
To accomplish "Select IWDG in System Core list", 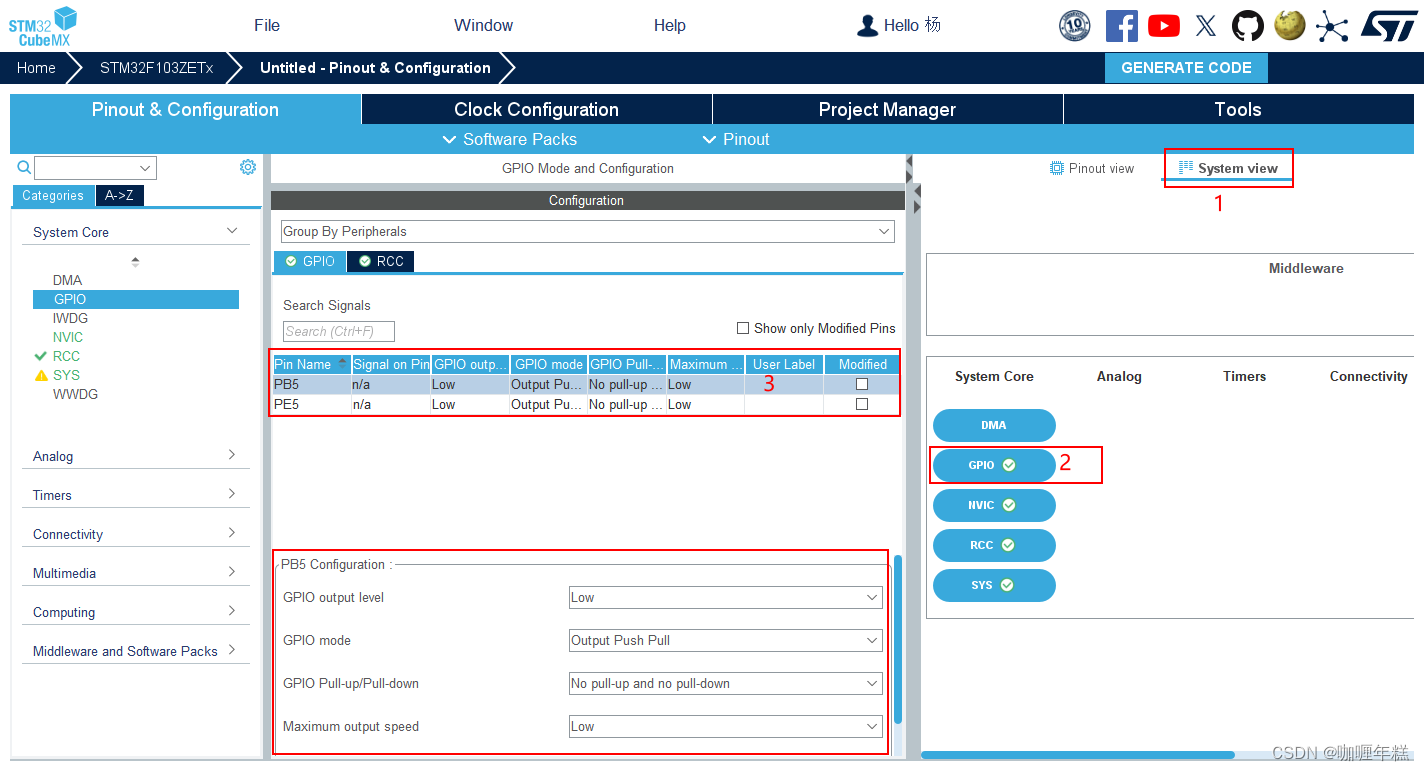I will (70, 318).
